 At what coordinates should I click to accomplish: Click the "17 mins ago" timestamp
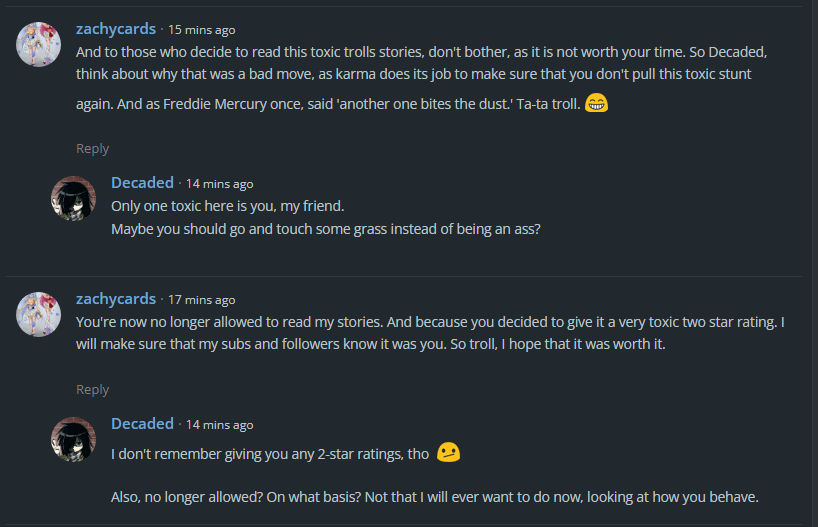(x=202, y=299)
